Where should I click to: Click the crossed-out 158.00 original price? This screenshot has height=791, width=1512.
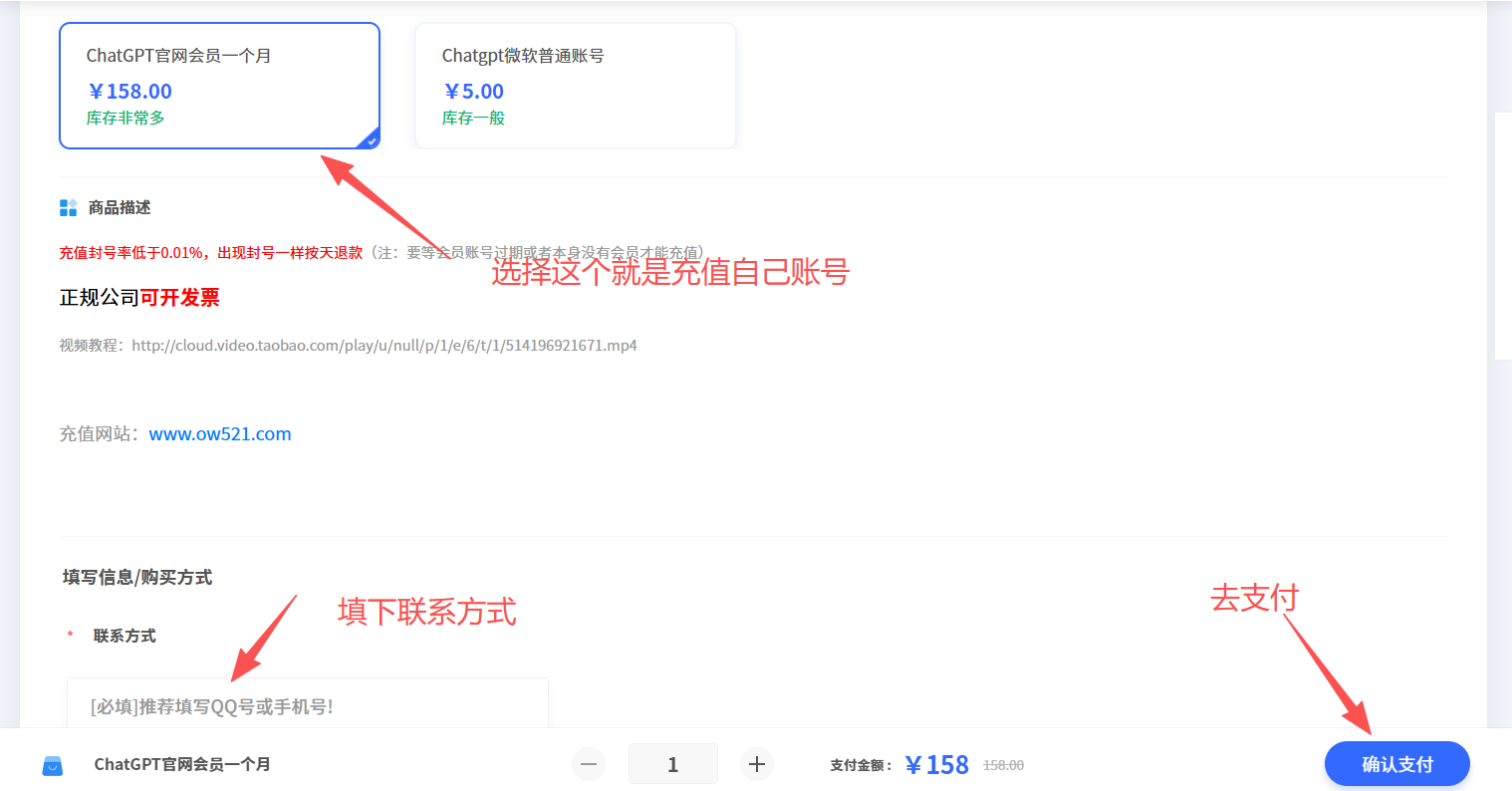point(1004,764)
